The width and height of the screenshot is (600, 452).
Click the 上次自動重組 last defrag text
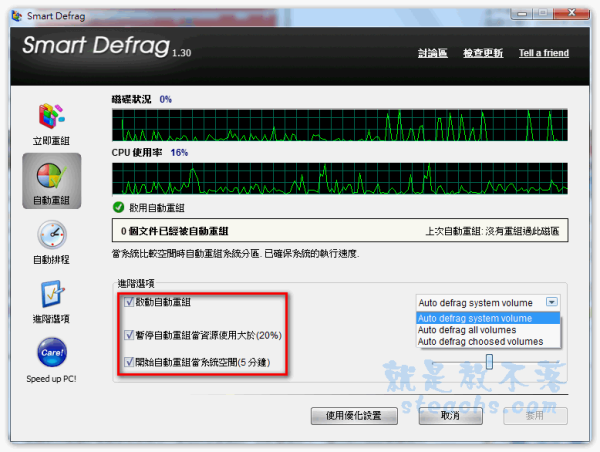pyautogui.click(x=492, y=231)
